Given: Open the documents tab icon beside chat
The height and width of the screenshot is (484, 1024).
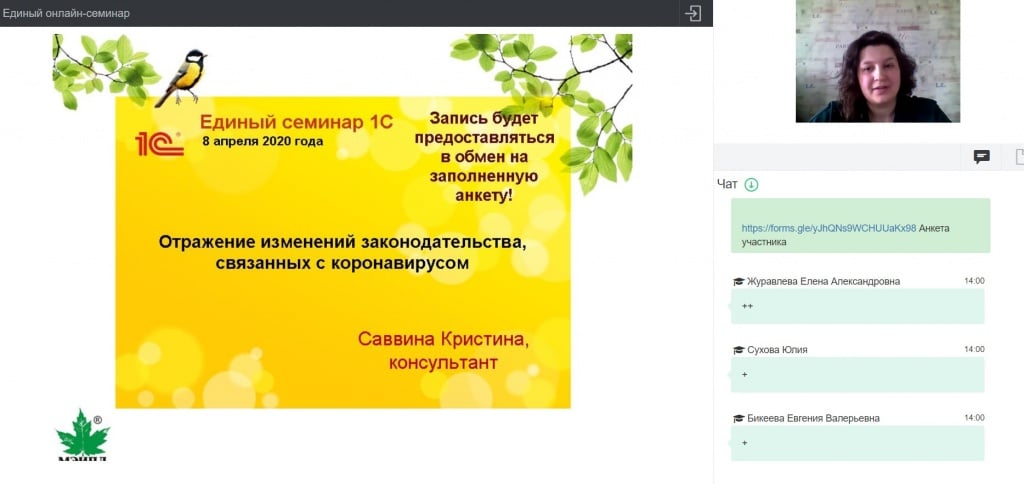Looking at the screenshot, I should [x=1019, y=157].
